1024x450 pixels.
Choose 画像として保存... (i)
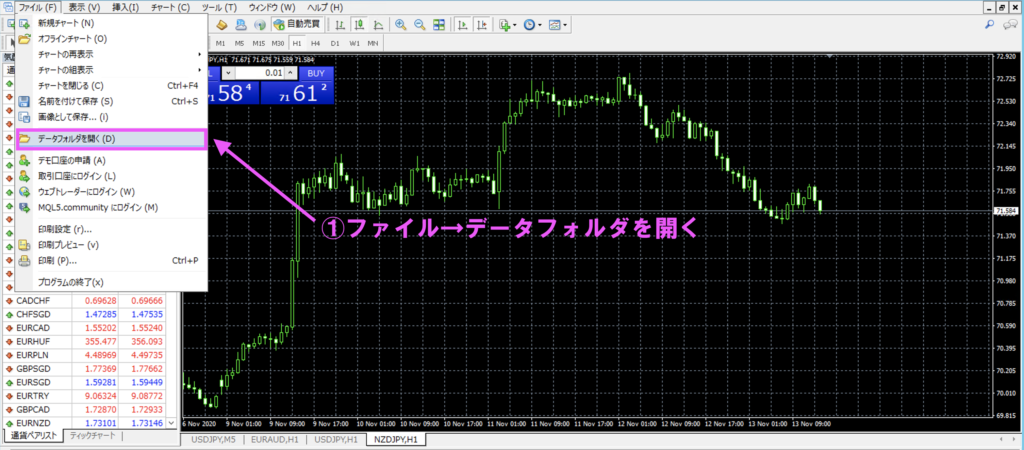(x=111, y=117)
